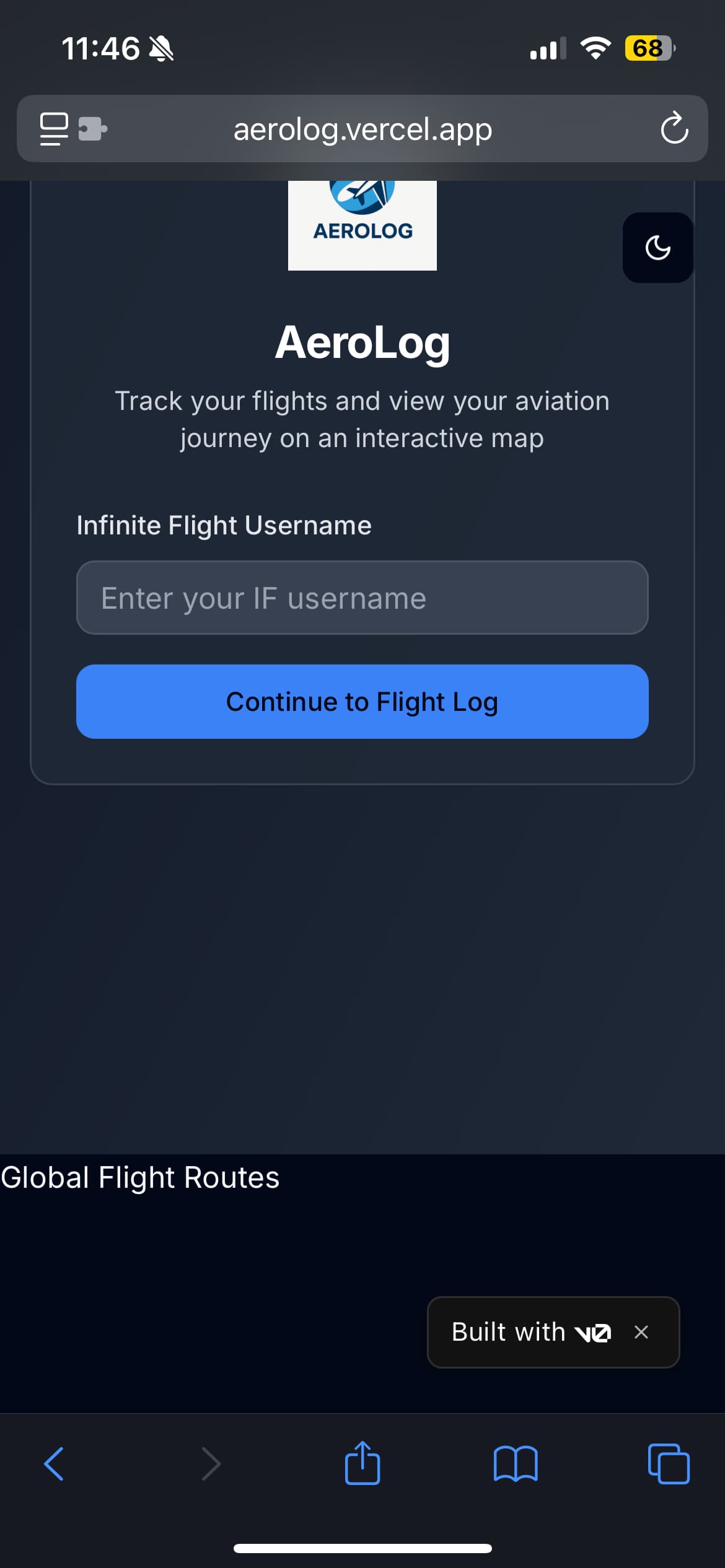Tap the AeroLog title heading
The width and height of the screenshot is (725, 1568).
click(362, 342)
